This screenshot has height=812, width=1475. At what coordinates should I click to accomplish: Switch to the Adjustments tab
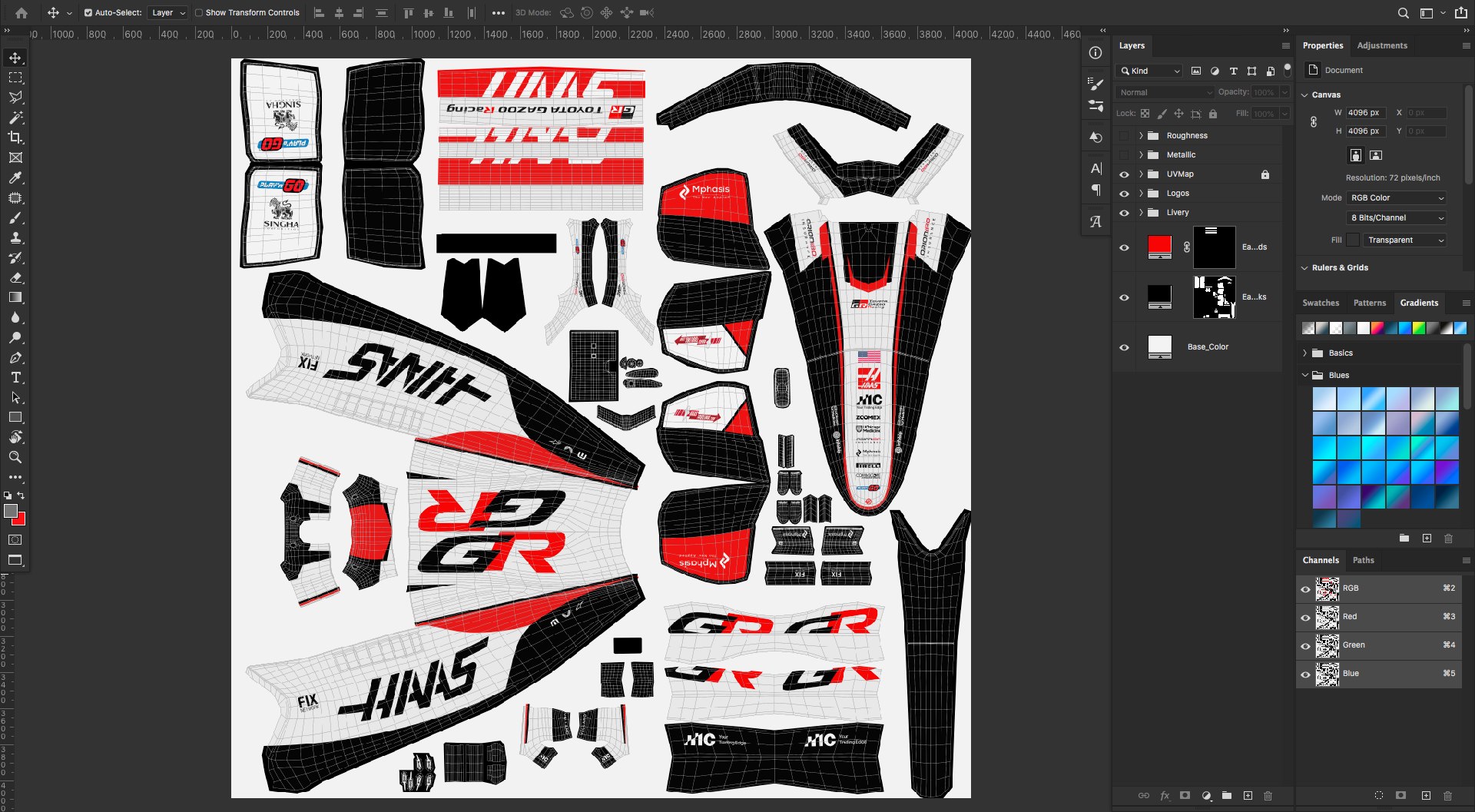[x=1382, y=46]
